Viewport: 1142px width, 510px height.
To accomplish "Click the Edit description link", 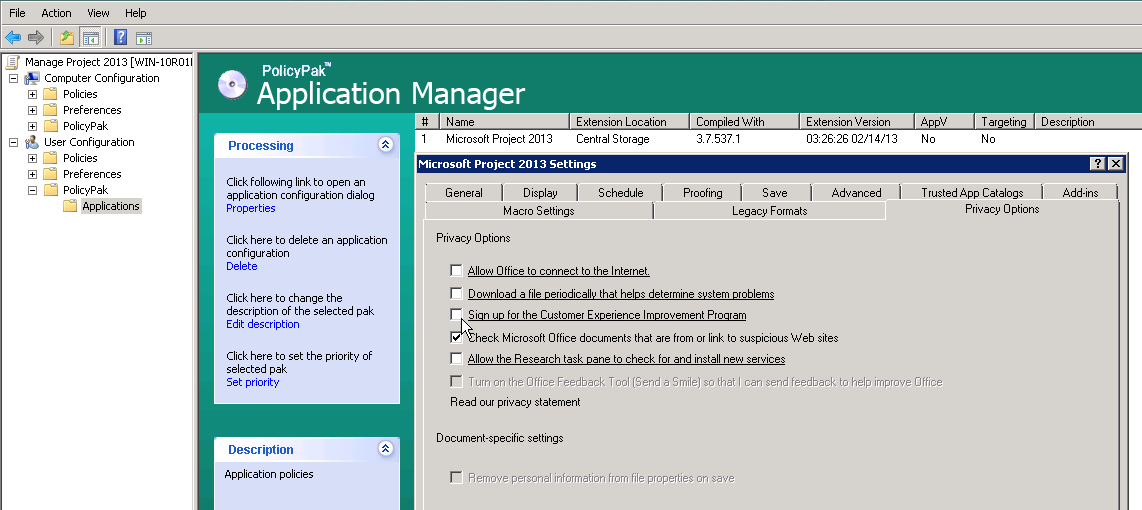I will tap(263, 324).
